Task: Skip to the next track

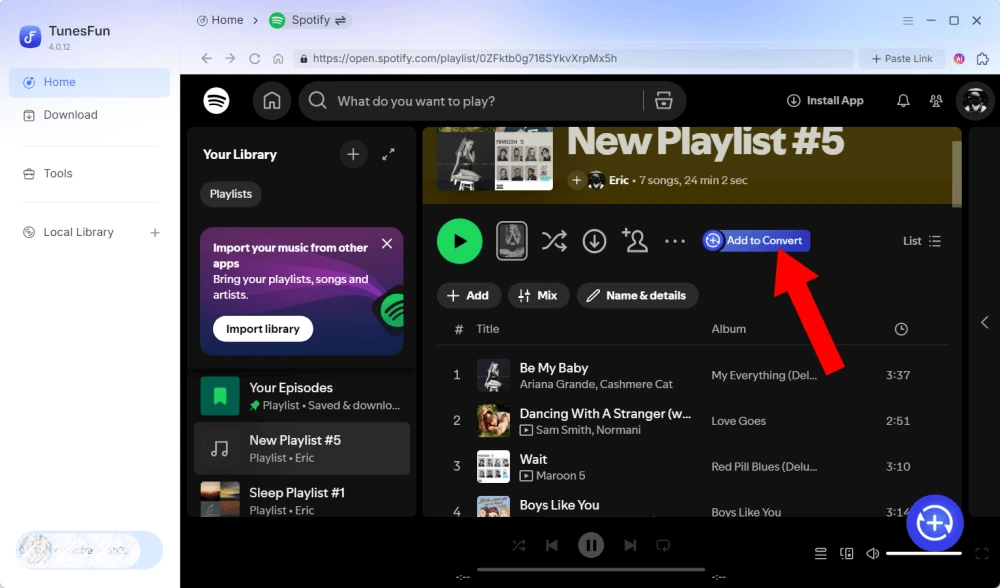Action: click(630, 546)
